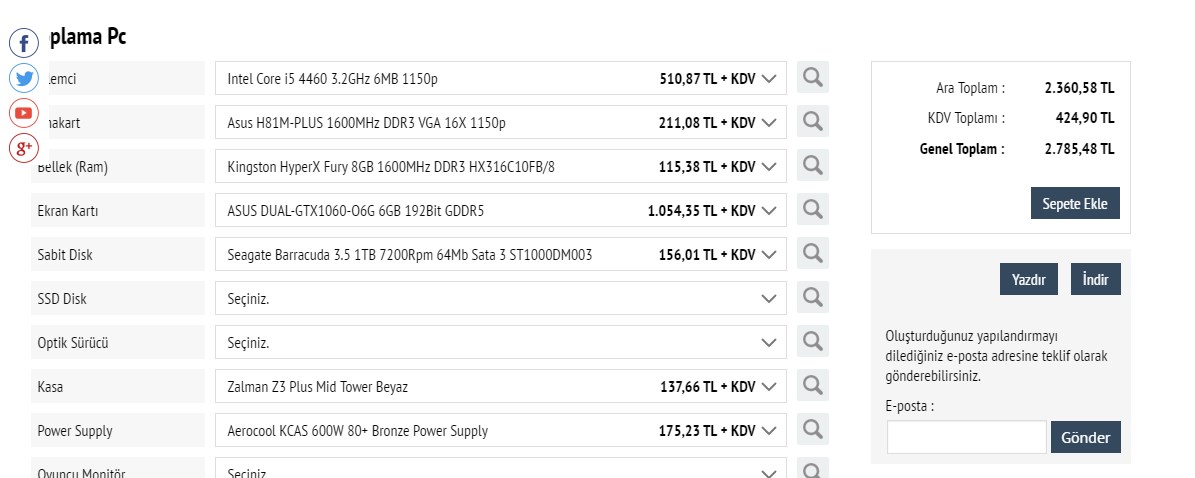This screenshot has height=478, width=1195.
Task: Open the Asus H81M-PLUS motherboard dropdown
Action: [x=501, y=122]
